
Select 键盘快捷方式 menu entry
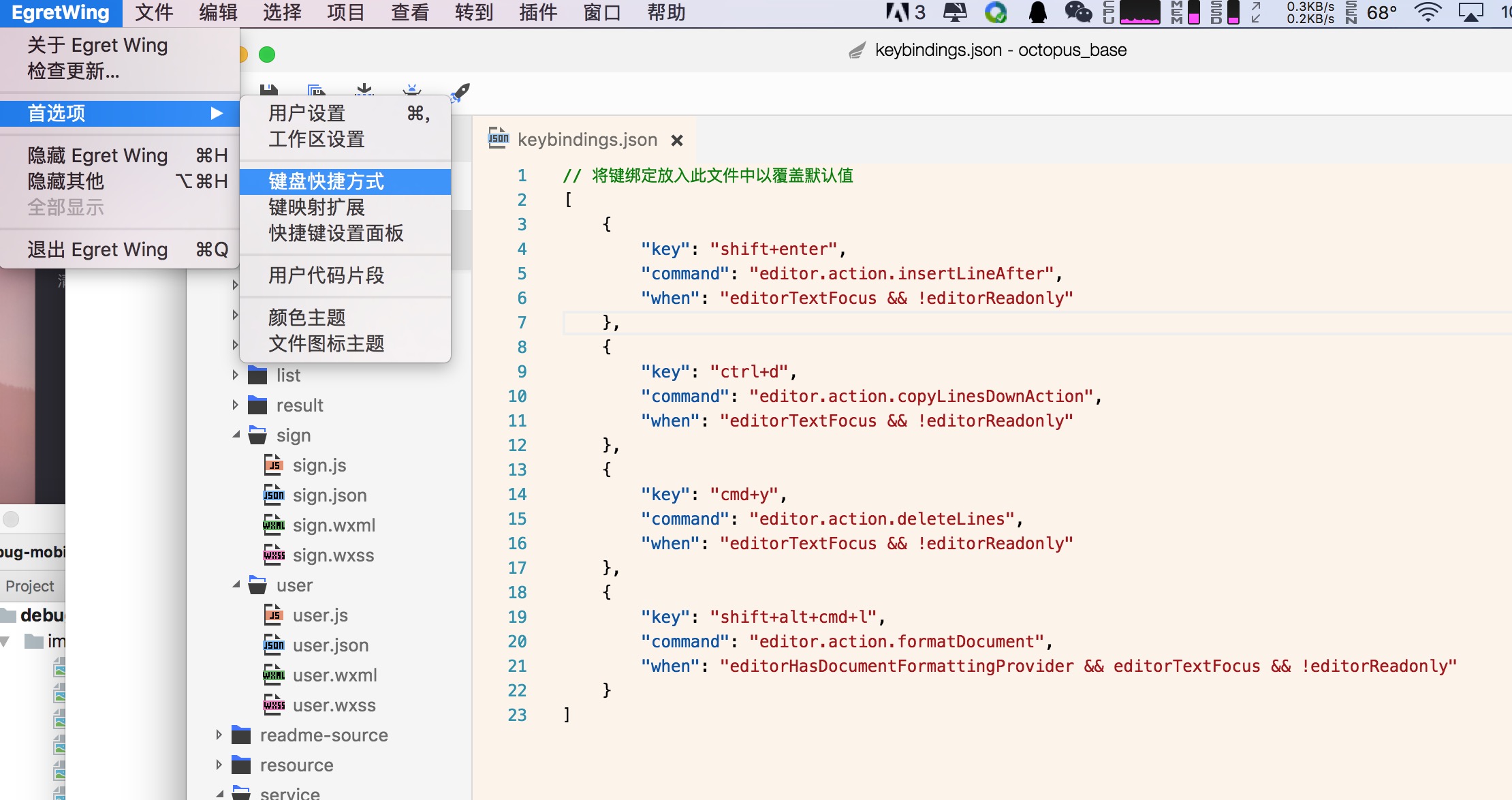click(x=326, y=181)
